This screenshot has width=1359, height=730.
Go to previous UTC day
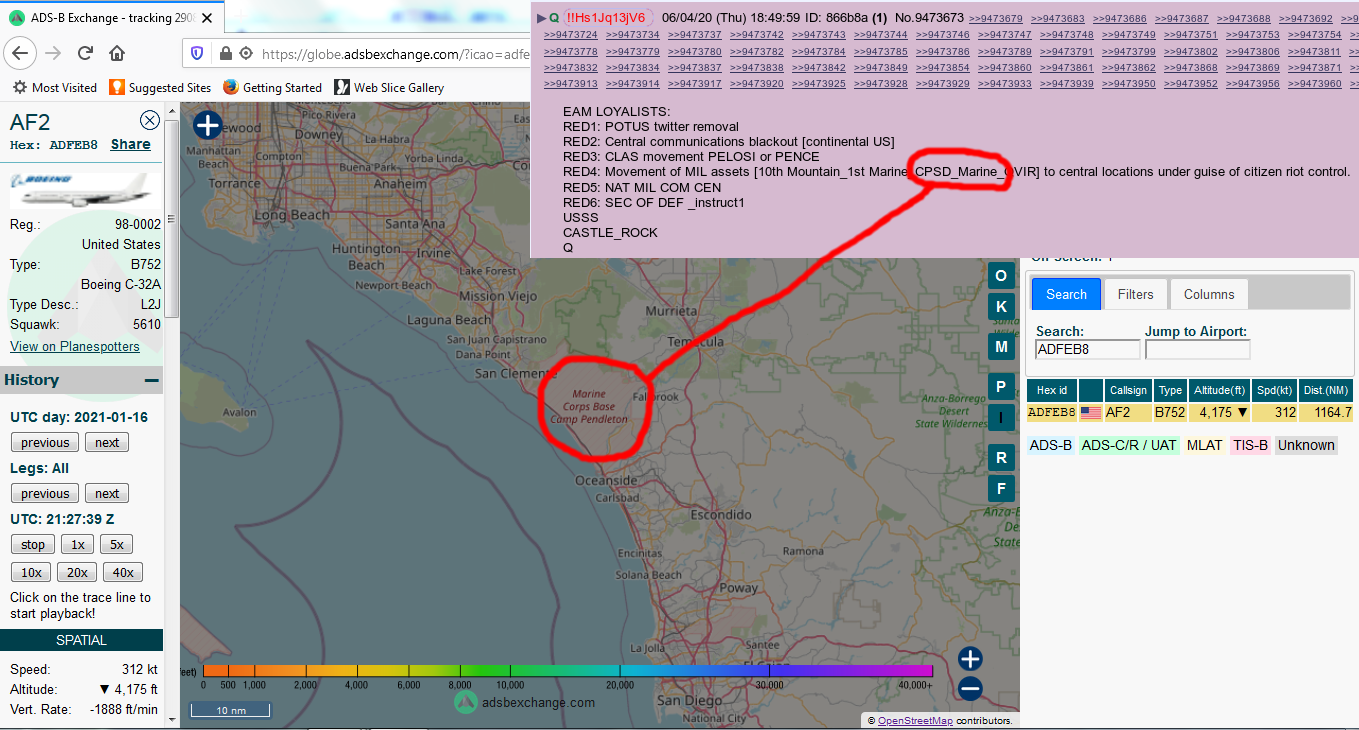(45, 442)
